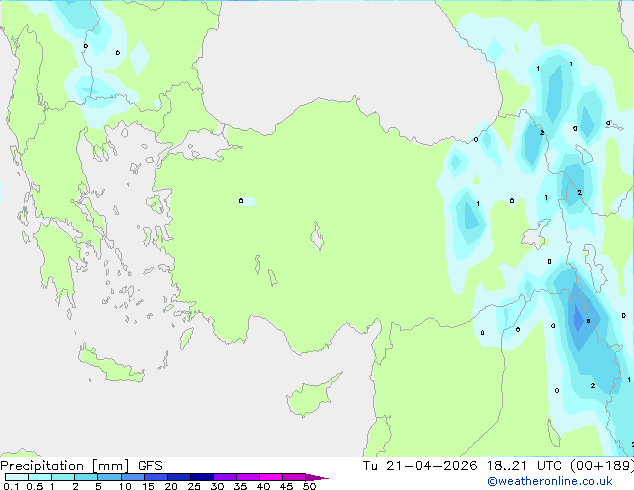Click the '(00+189)' forecast offset text
Image resolution: width=634 pixels, height=490 pixels.
tap(602, 466)
